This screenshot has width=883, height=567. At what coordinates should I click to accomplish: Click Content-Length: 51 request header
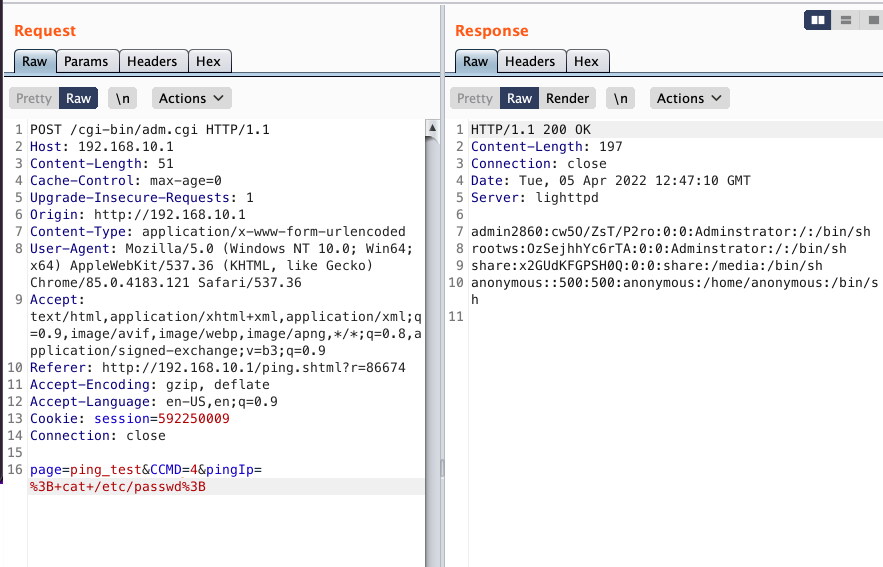pos(102,163)
